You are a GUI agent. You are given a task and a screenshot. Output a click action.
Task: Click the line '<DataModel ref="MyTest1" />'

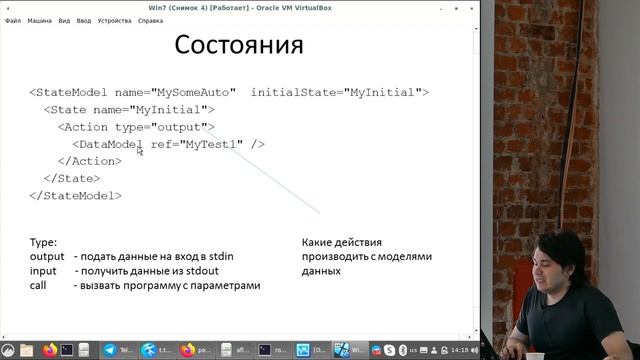tap(169, 144)
